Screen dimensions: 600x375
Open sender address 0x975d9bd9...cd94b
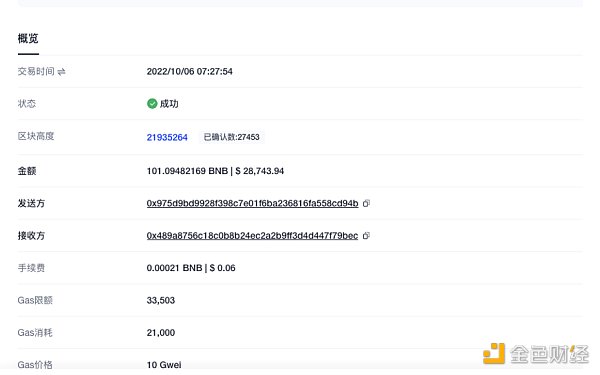[x=253, y=203]
